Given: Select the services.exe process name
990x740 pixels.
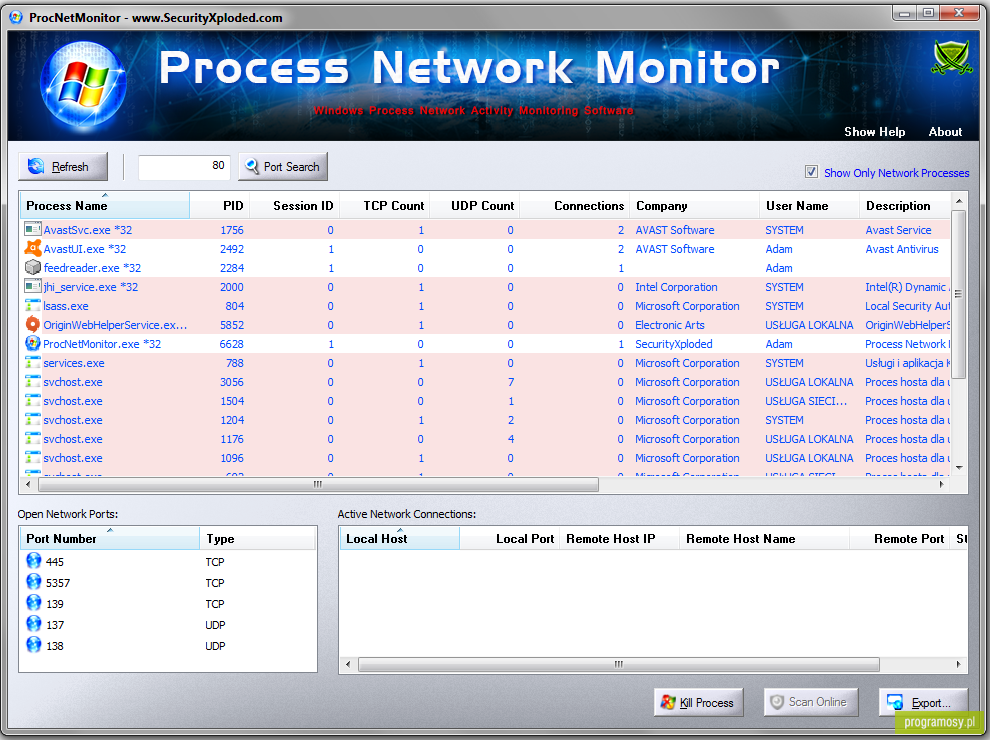Looking at the screenshot, I should point(74,362).
